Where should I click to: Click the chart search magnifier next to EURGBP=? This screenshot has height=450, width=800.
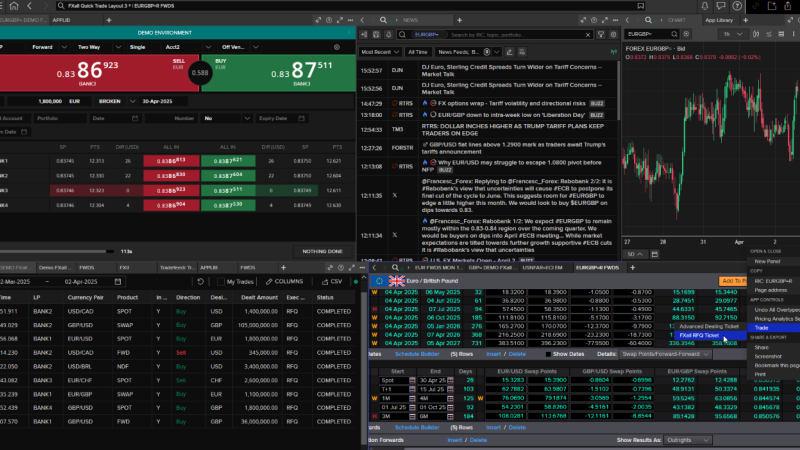click(674, 34)
